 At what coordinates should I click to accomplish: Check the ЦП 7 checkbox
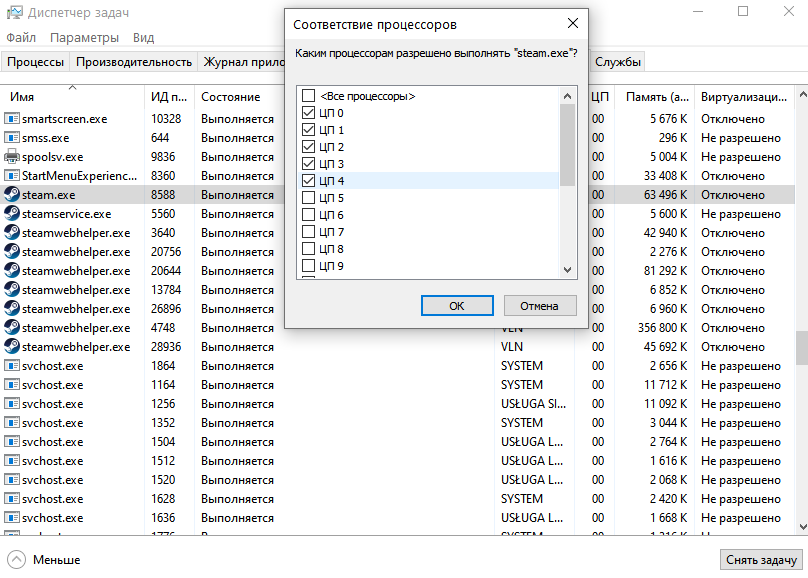click(308, 232)
